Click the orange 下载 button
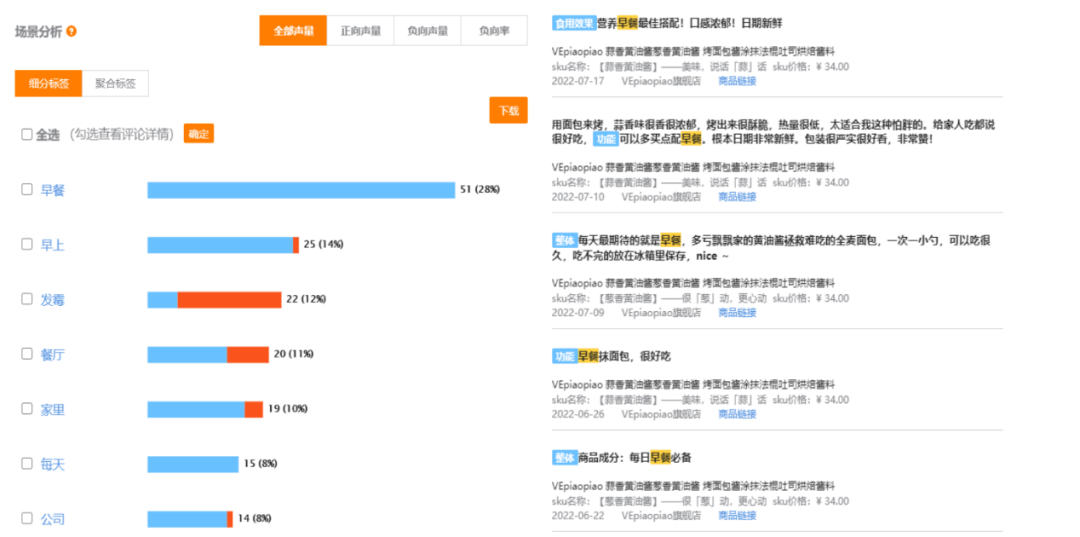The image size is (1080, 537). [x=508, y=110]
